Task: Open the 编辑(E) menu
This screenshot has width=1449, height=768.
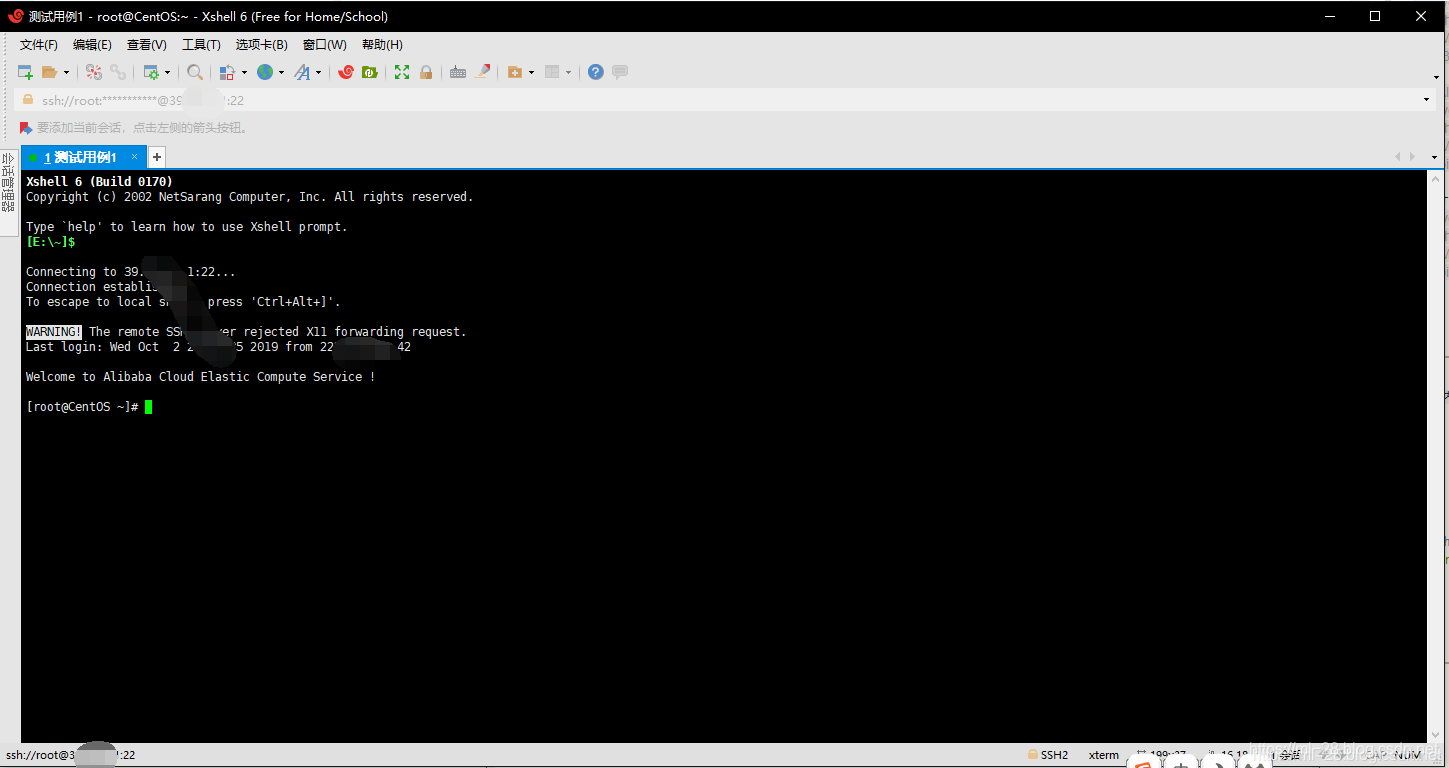Action: pyautogui.click(x=92, y=45)
